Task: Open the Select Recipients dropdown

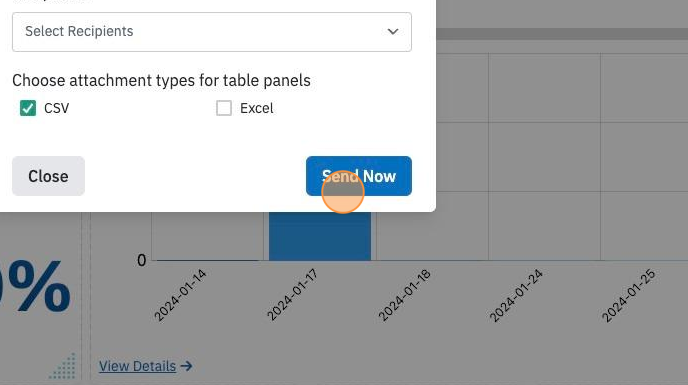Action: 212,32
